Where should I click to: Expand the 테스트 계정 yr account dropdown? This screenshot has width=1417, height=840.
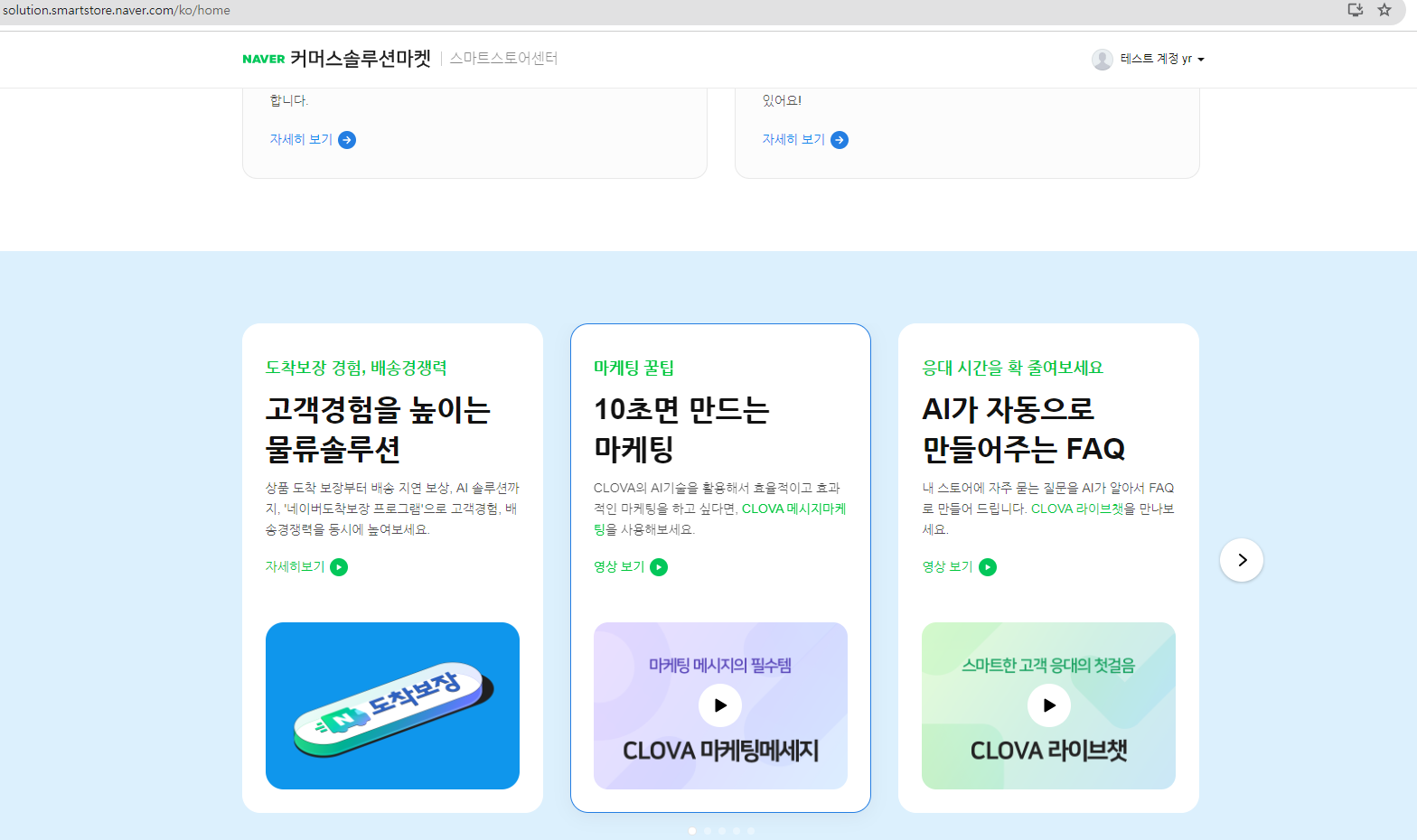pyautogui.click(x=1161, y=59)
